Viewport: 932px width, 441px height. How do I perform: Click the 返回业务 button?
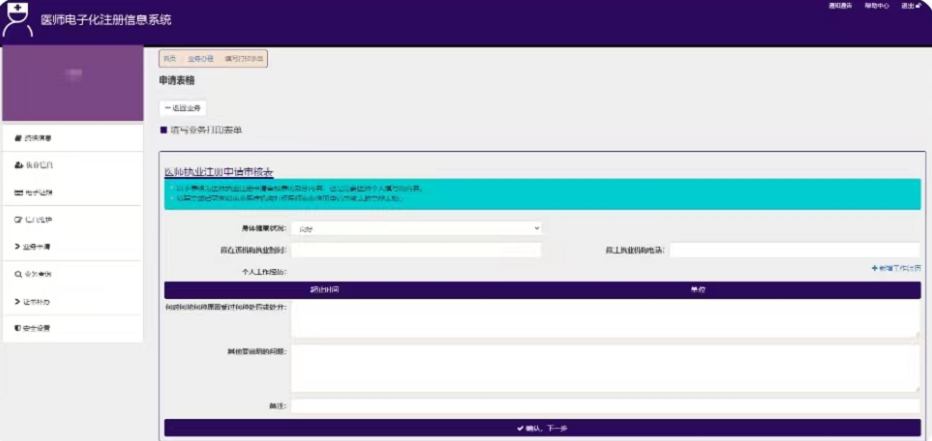point(183,107)
